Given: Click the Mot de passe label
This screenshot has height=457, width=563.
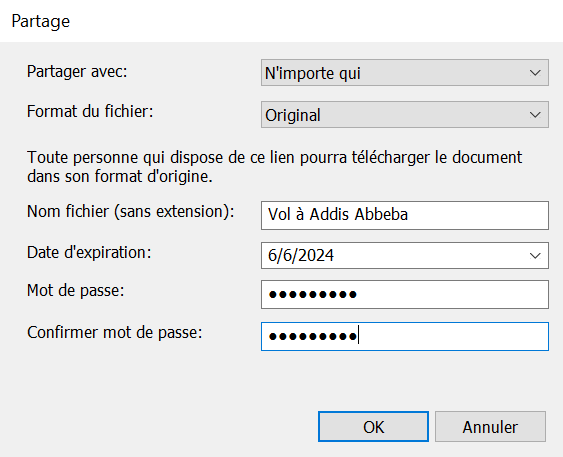Looking at the screenshot, I should pos(75,290).
